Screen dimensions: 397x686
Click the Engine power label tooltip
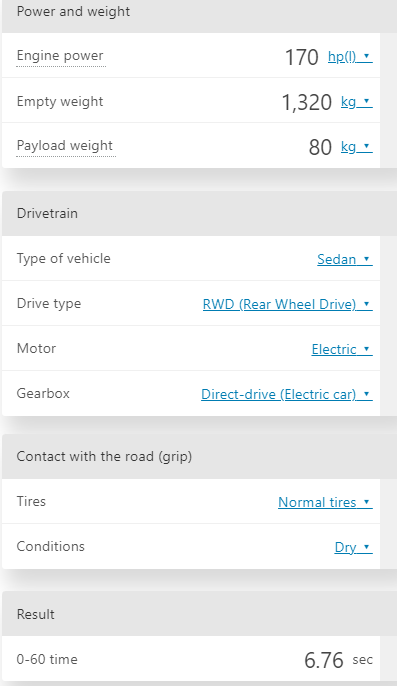[x=60, y=56]
